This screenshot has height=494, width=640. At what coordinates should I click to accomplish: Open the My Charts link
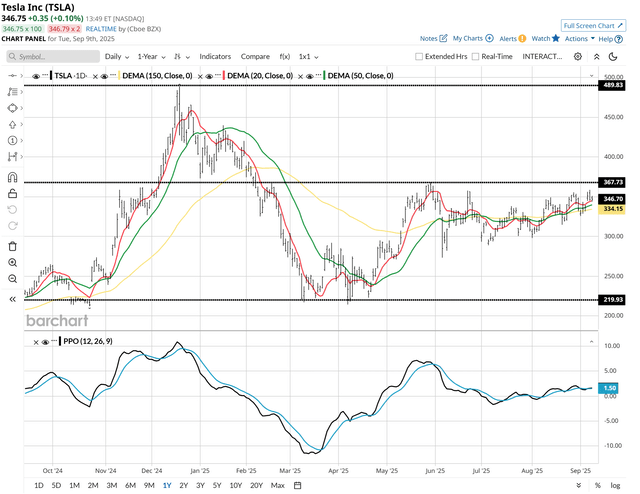468,38
